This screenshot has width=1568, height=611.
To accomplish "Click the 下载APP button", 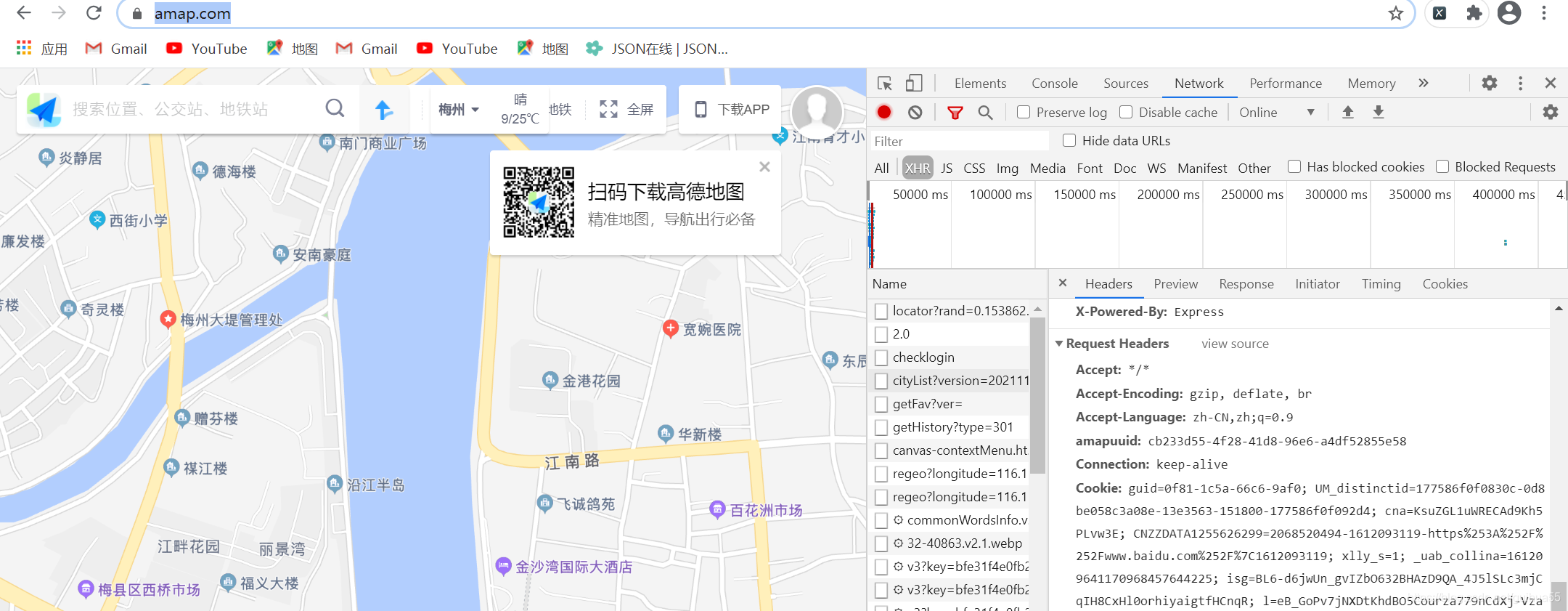I will tap(732, 110).
